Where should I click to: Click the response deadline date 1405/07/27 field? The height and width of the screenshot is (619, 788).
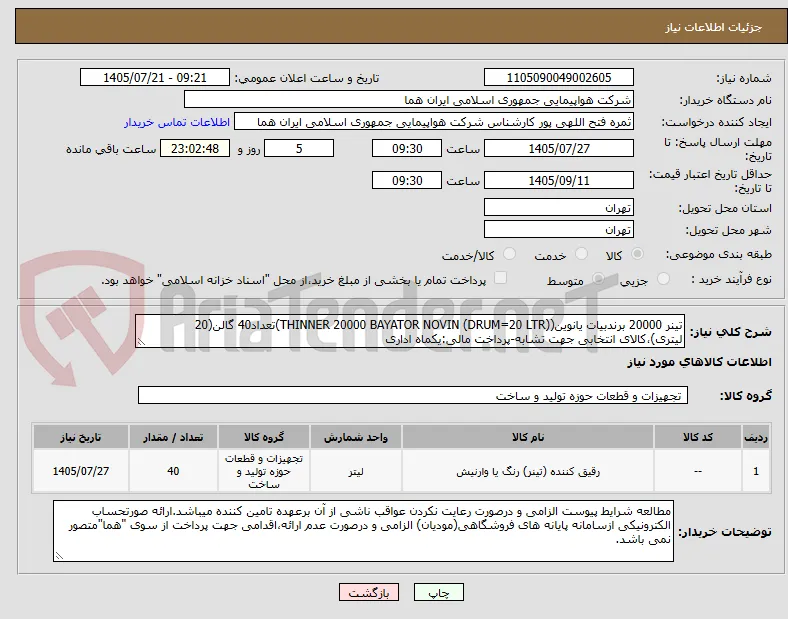[x=559, y=149]
